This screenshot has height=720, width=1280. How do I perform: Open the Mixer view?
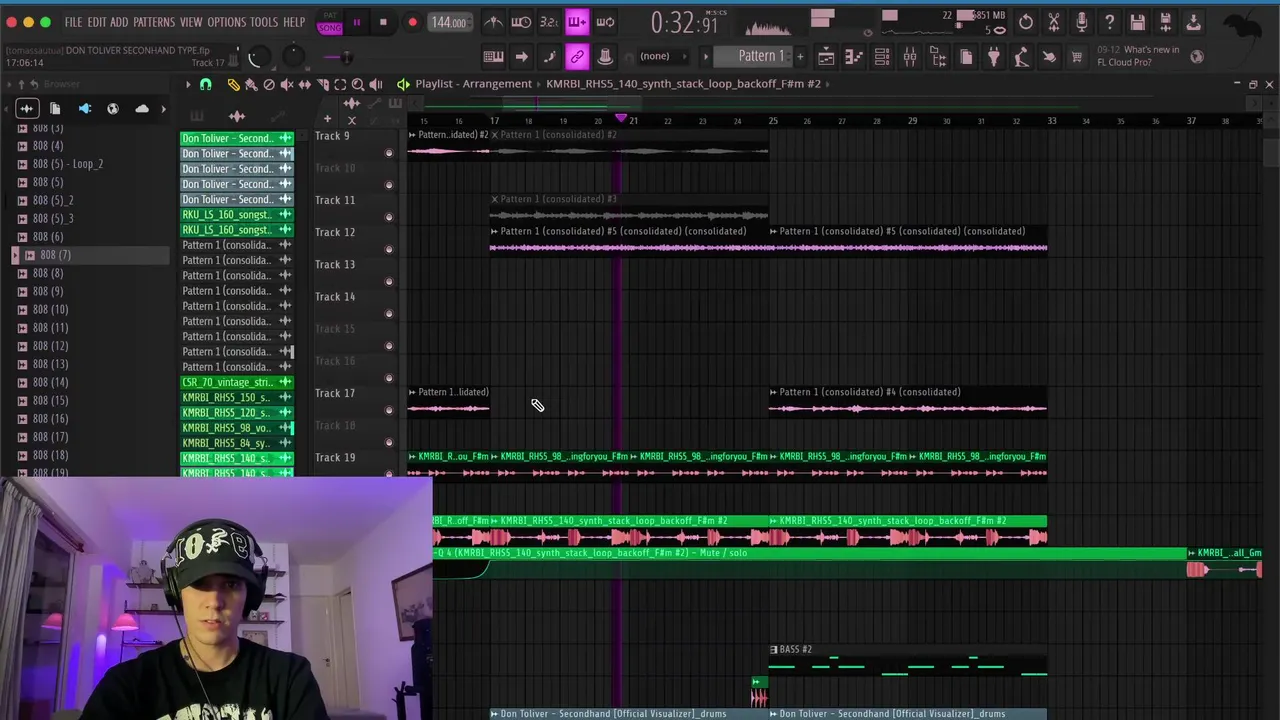(x=910, y=57)
